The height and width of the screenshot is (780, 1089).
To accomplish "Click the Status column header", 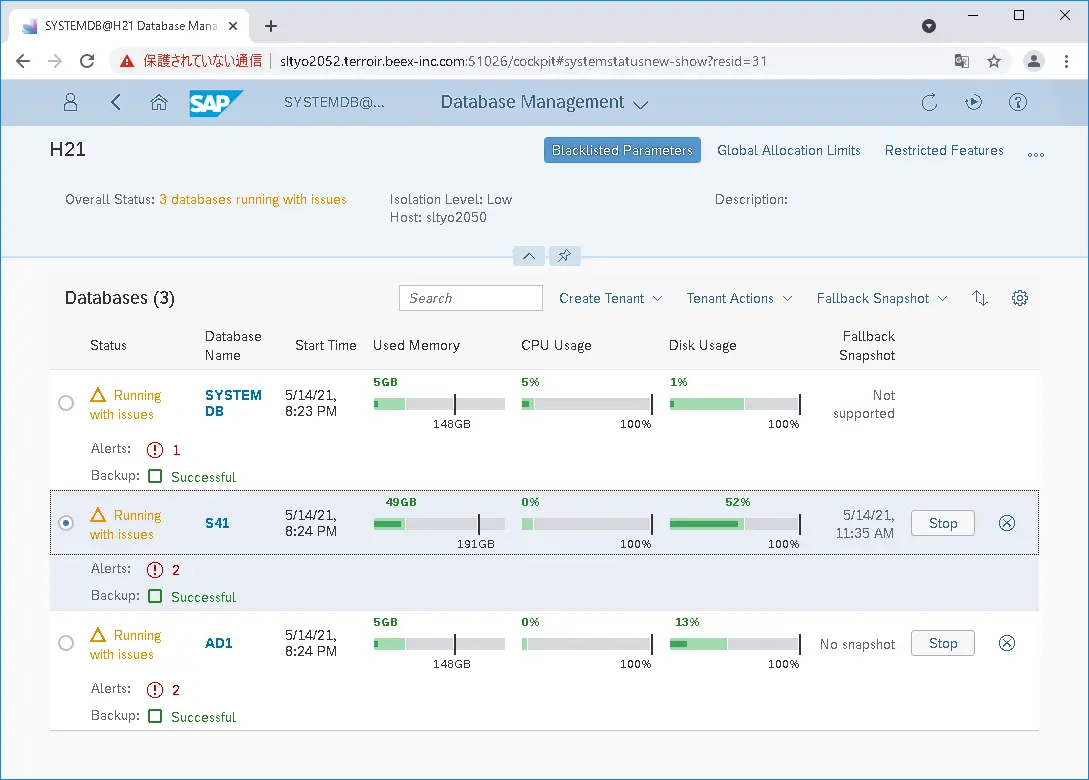I will click(x=108, y=345).
